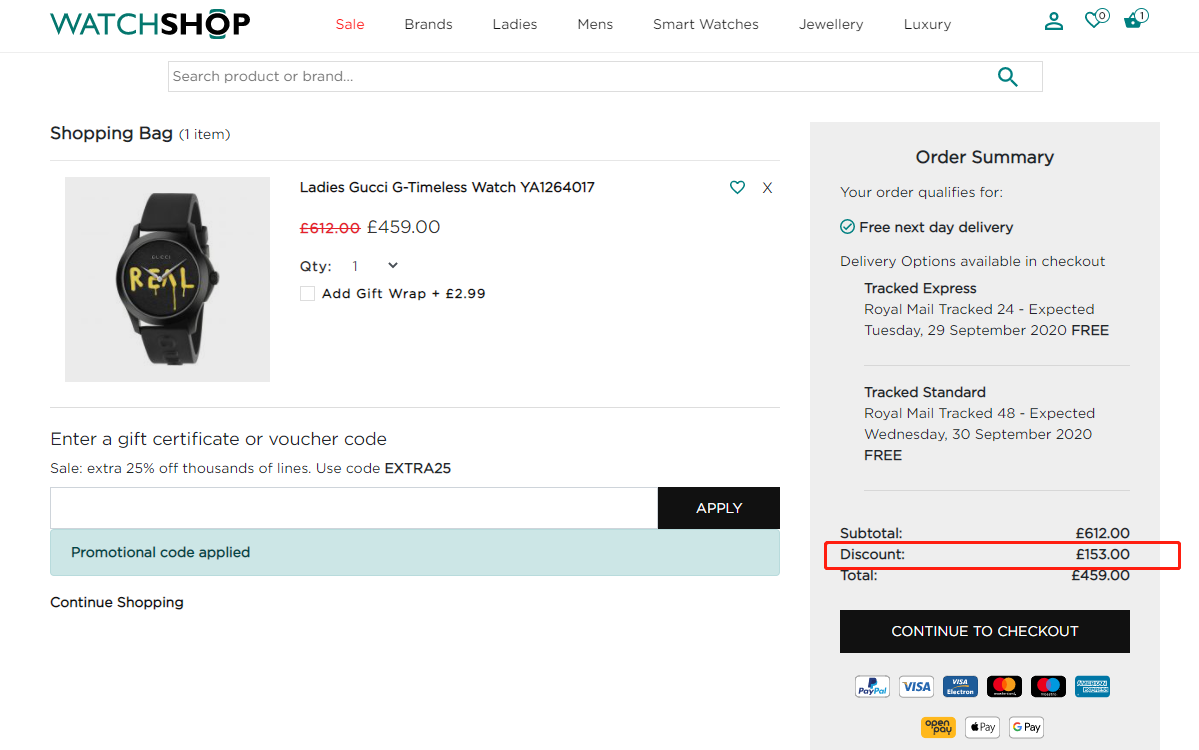
Task: Save Gucci watch to wishlist heart
Action: tap(737, 187)
